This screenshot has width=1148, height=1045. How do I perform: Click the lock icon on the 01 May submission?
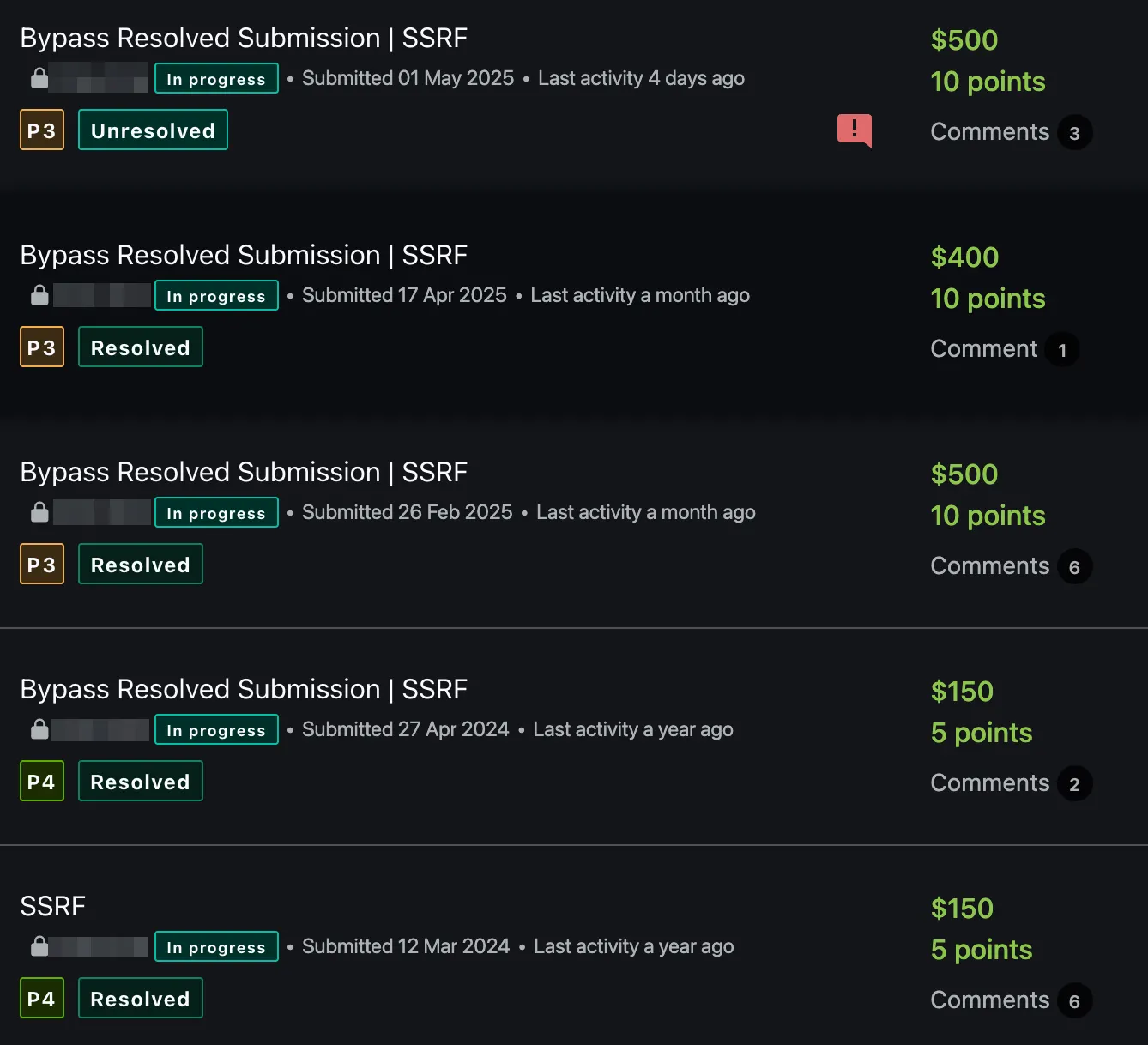click(x=39, y=78)
